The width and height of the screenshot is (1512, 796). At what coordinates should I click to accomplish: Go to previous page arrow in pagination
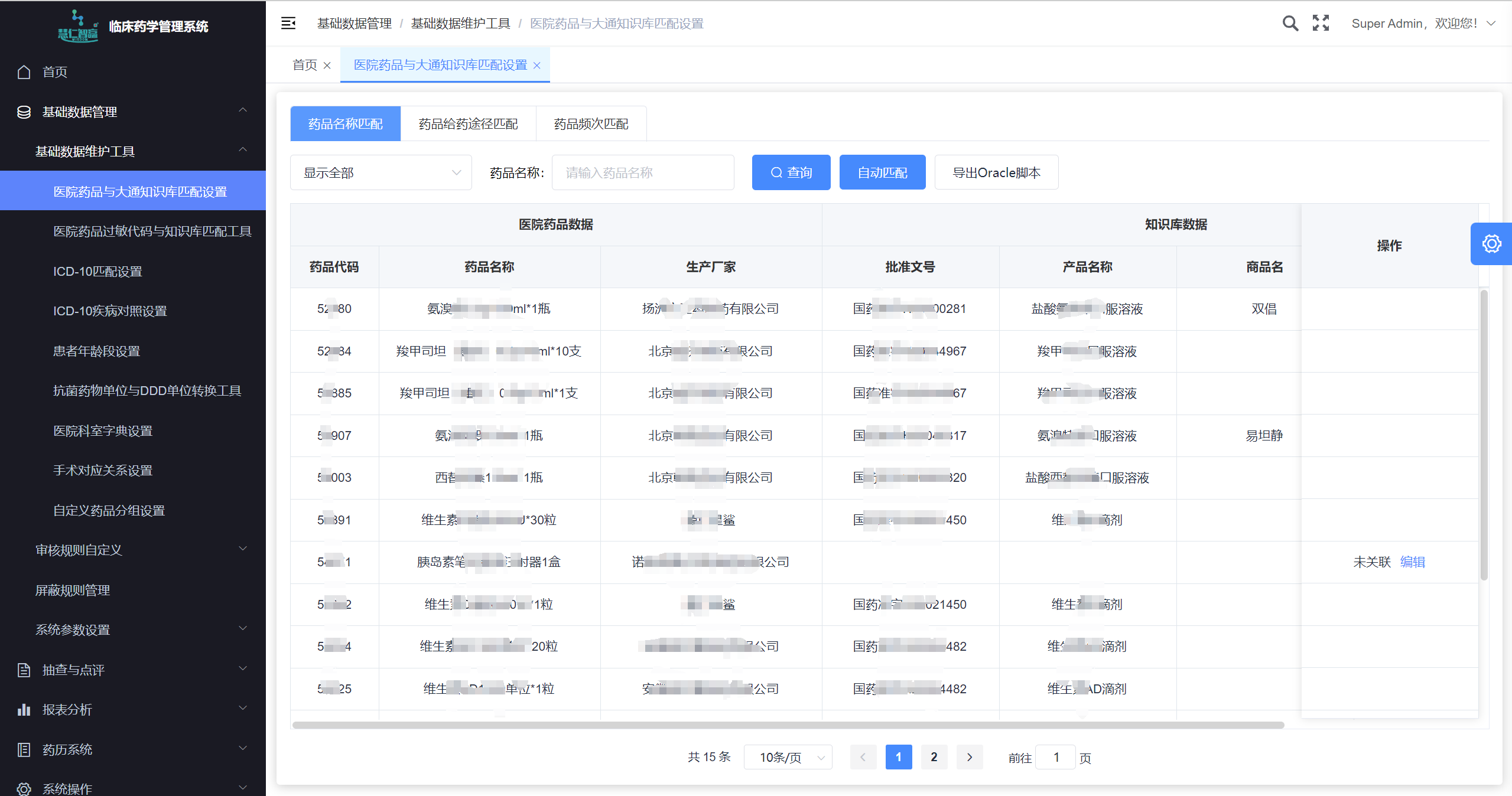863,757
